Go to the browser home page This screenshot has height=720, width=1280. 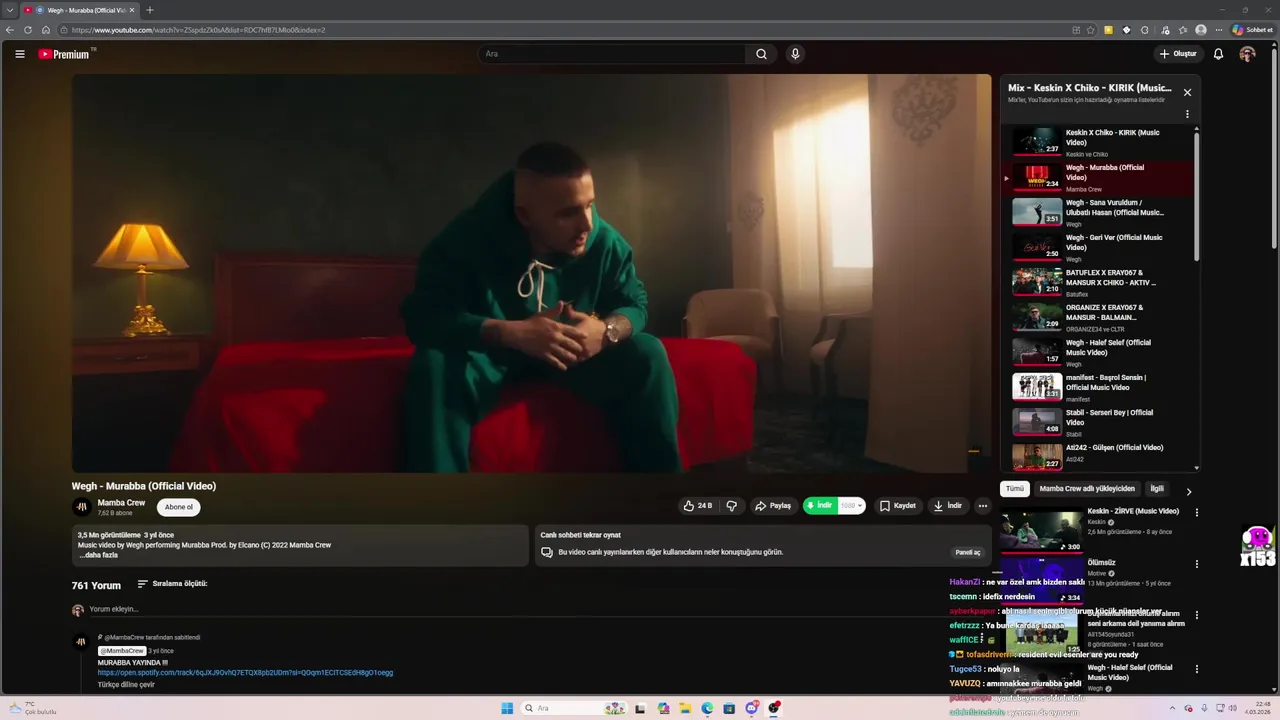[46, 30]
